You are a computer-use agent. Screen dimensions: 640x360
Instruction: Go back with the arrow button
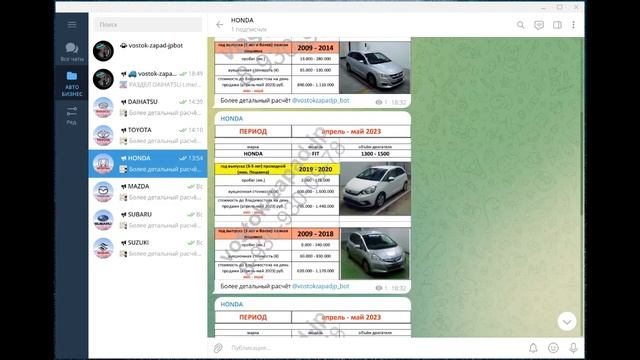220,25
